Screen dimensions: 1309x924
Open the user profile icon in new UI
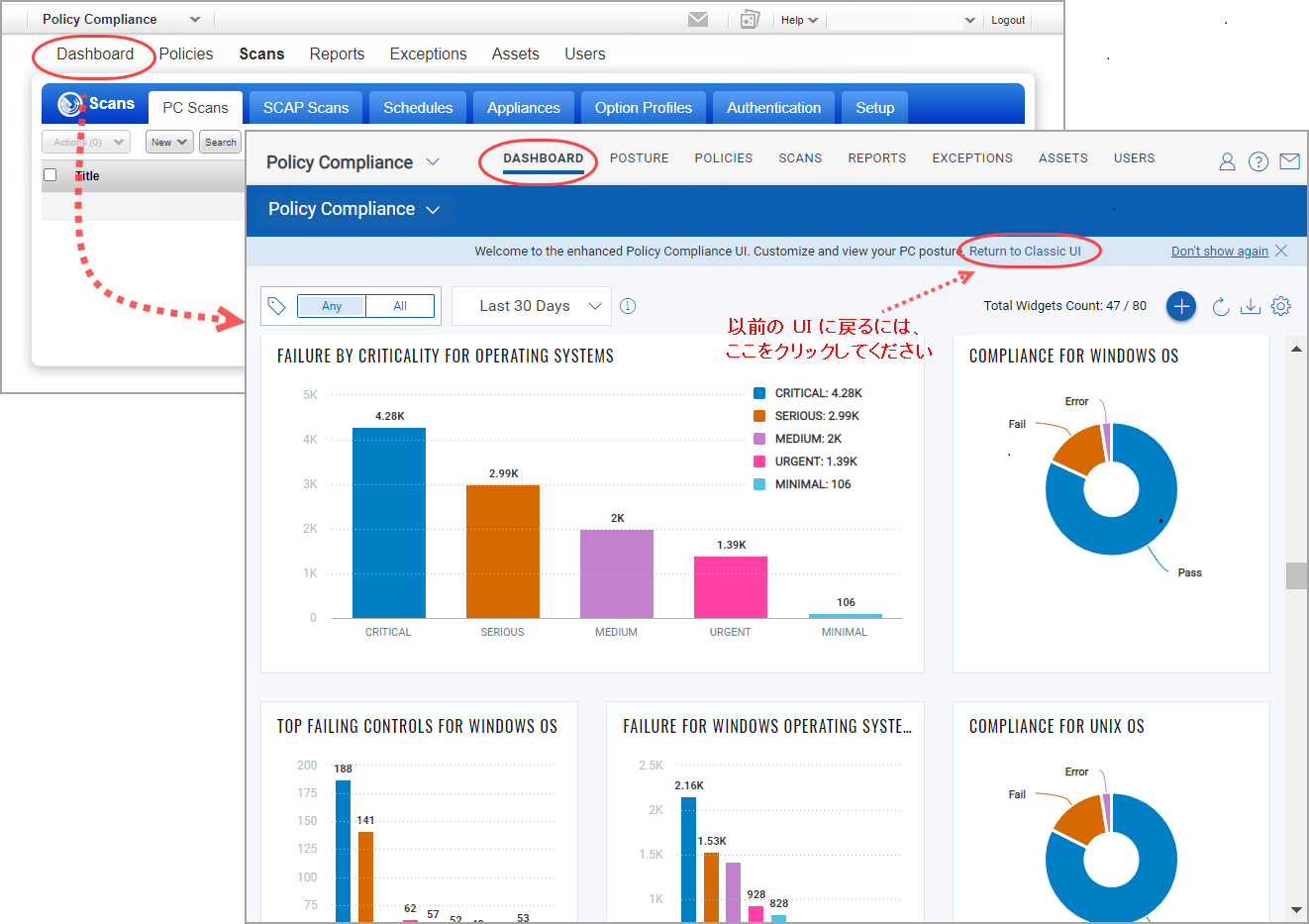click(1227, 161)
